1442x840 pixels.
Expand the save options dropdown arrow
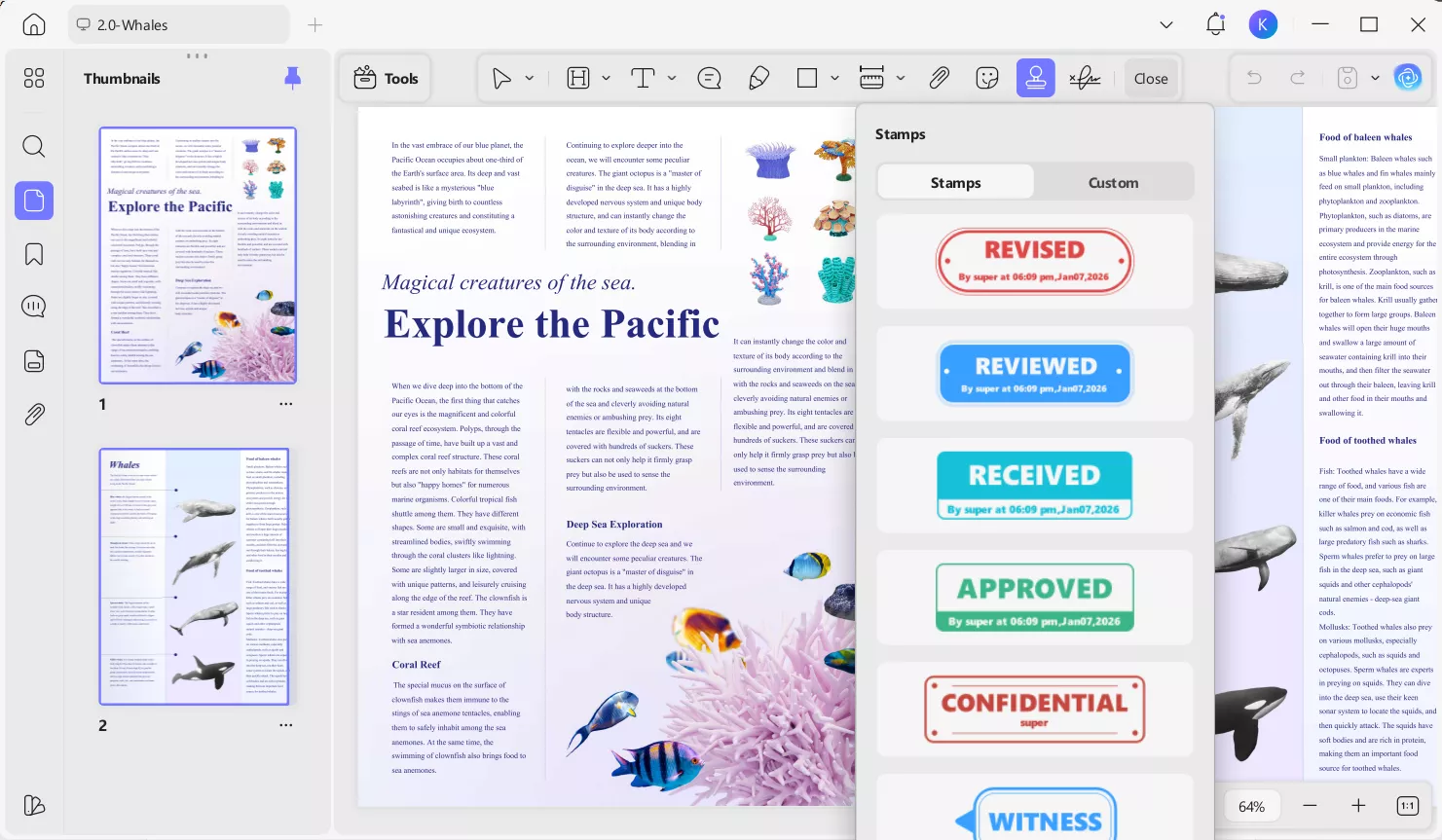(1375, 78)
